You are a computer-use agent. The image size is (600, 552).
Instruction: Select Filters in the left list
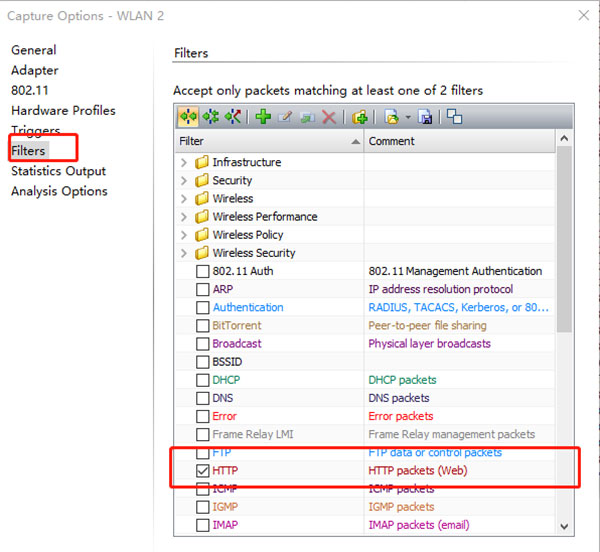coord(28,151)
